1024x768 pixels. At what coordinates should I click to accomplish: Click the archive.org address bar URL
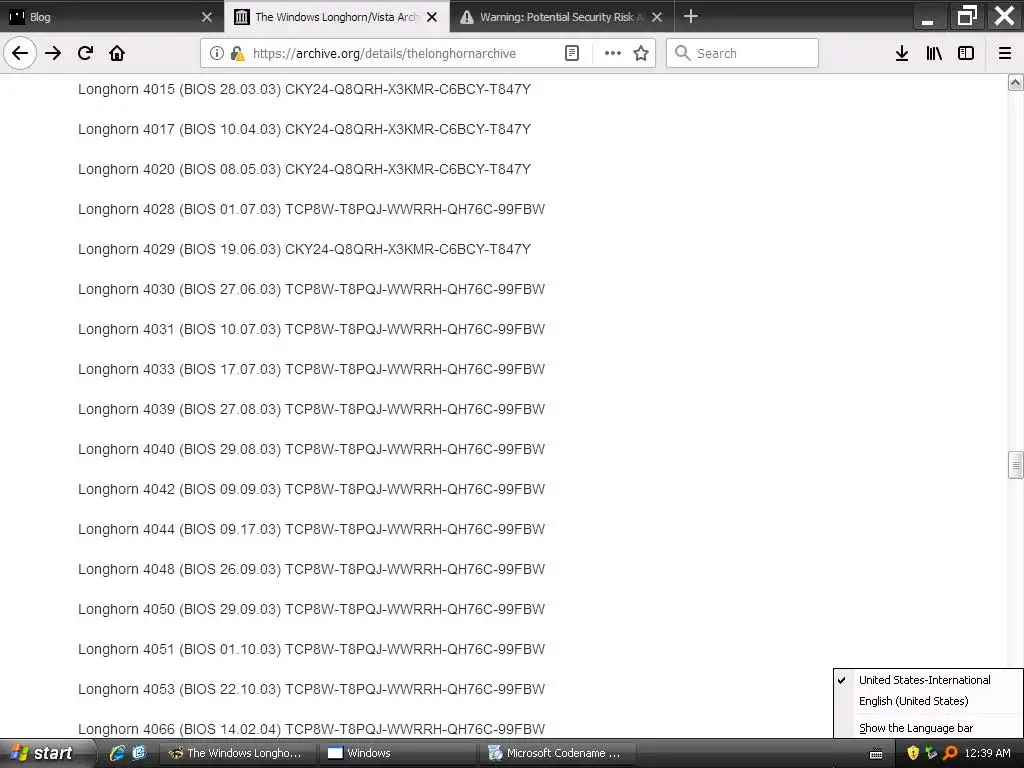point(384,54)
